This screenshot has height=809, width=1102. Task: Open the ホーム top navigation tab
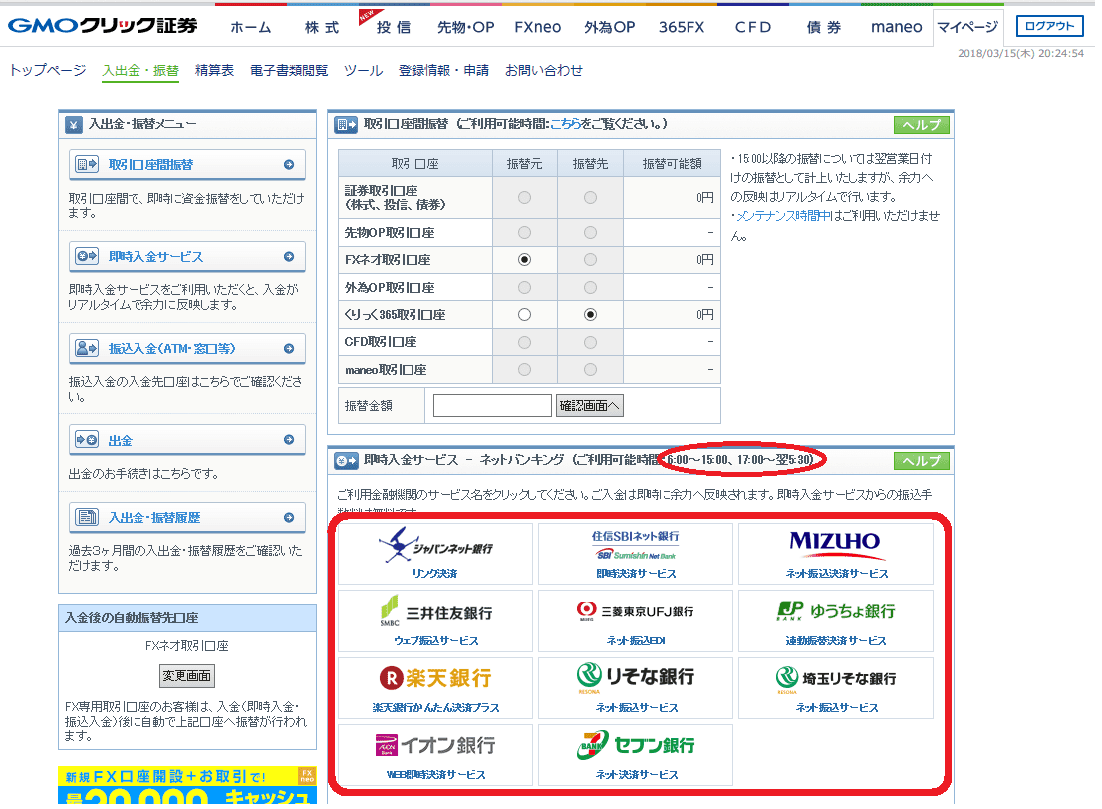tap(251, 27)
